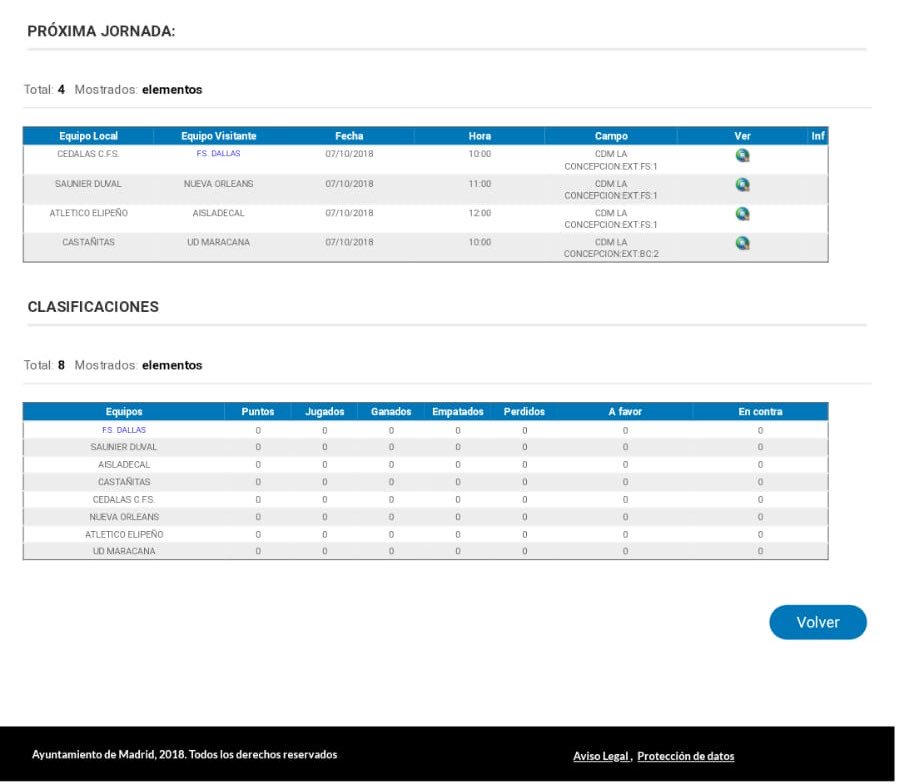Viewport: 898px width, 784px height.
Task: Click the Empatados column header
Action: pyautogui.click(x=459, y=412)
